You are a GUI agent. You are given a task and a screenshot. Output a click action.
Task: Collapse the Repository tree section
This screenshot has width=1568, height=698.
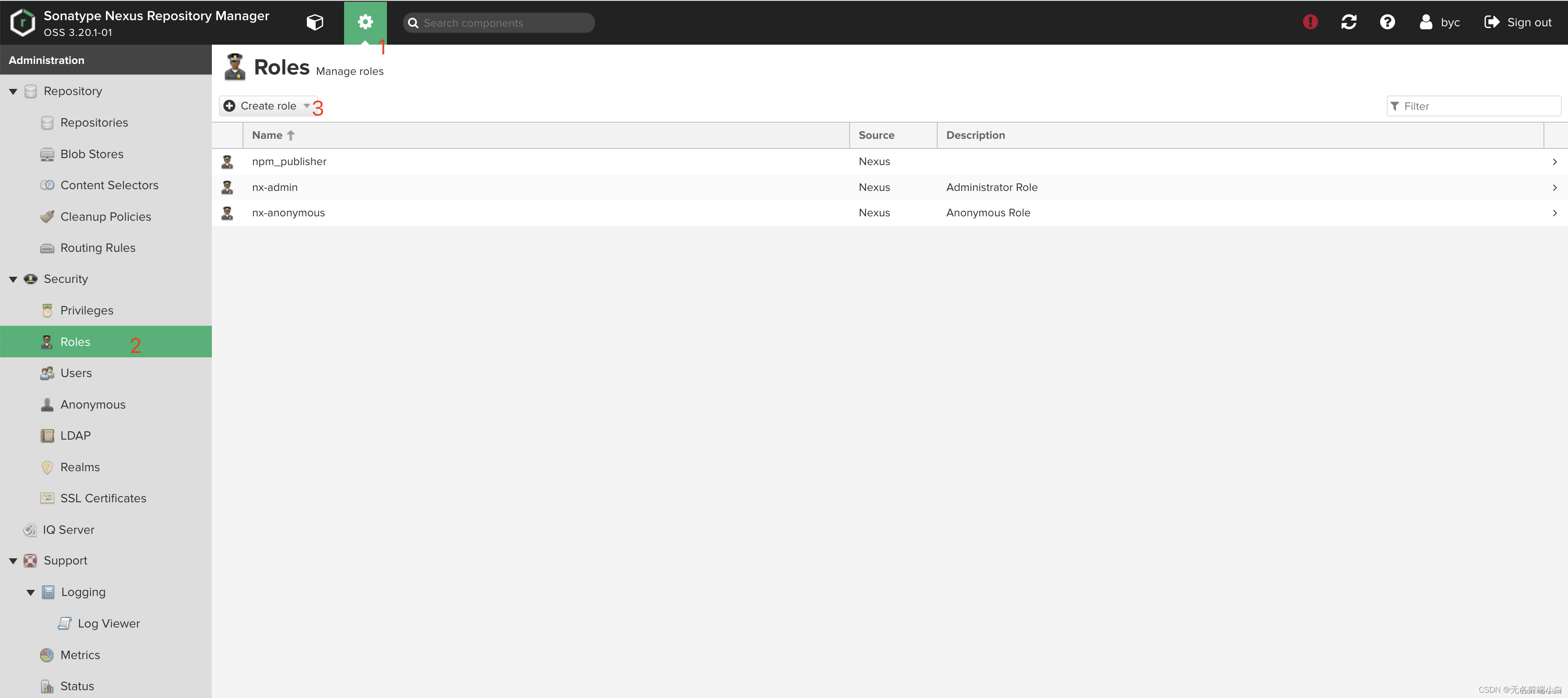[x=13, y=92]
